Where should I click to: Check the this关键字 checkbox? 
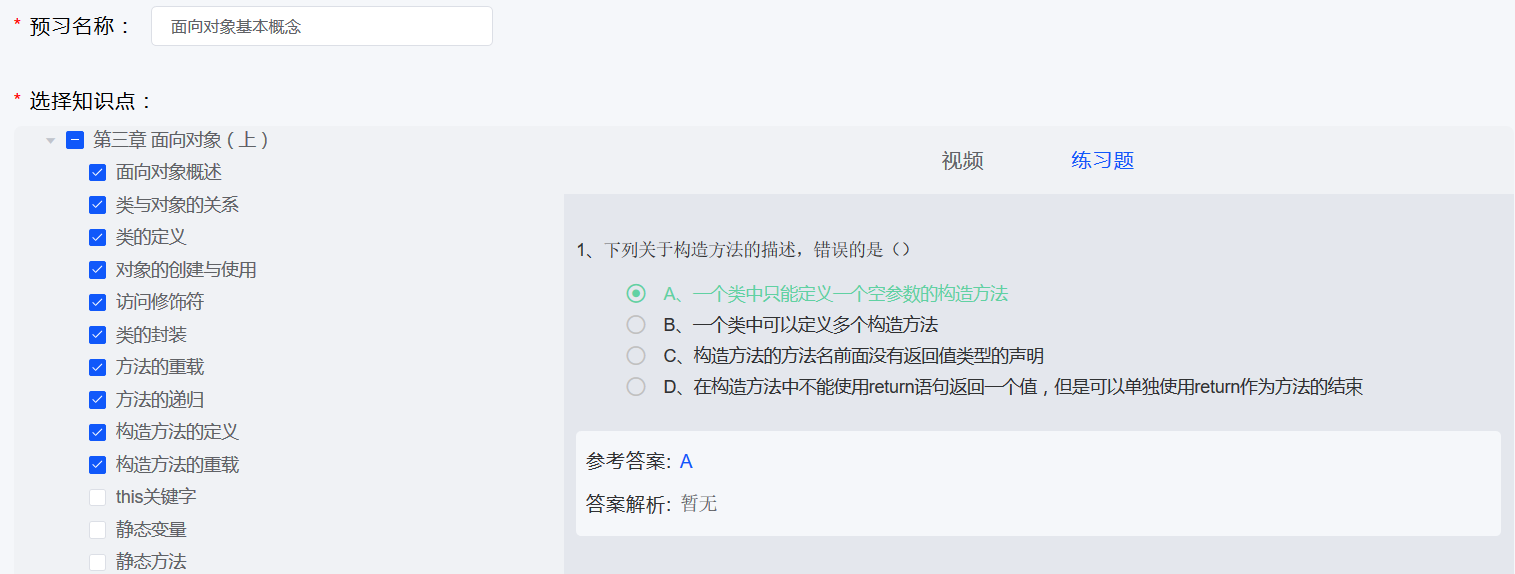point(97,497)
